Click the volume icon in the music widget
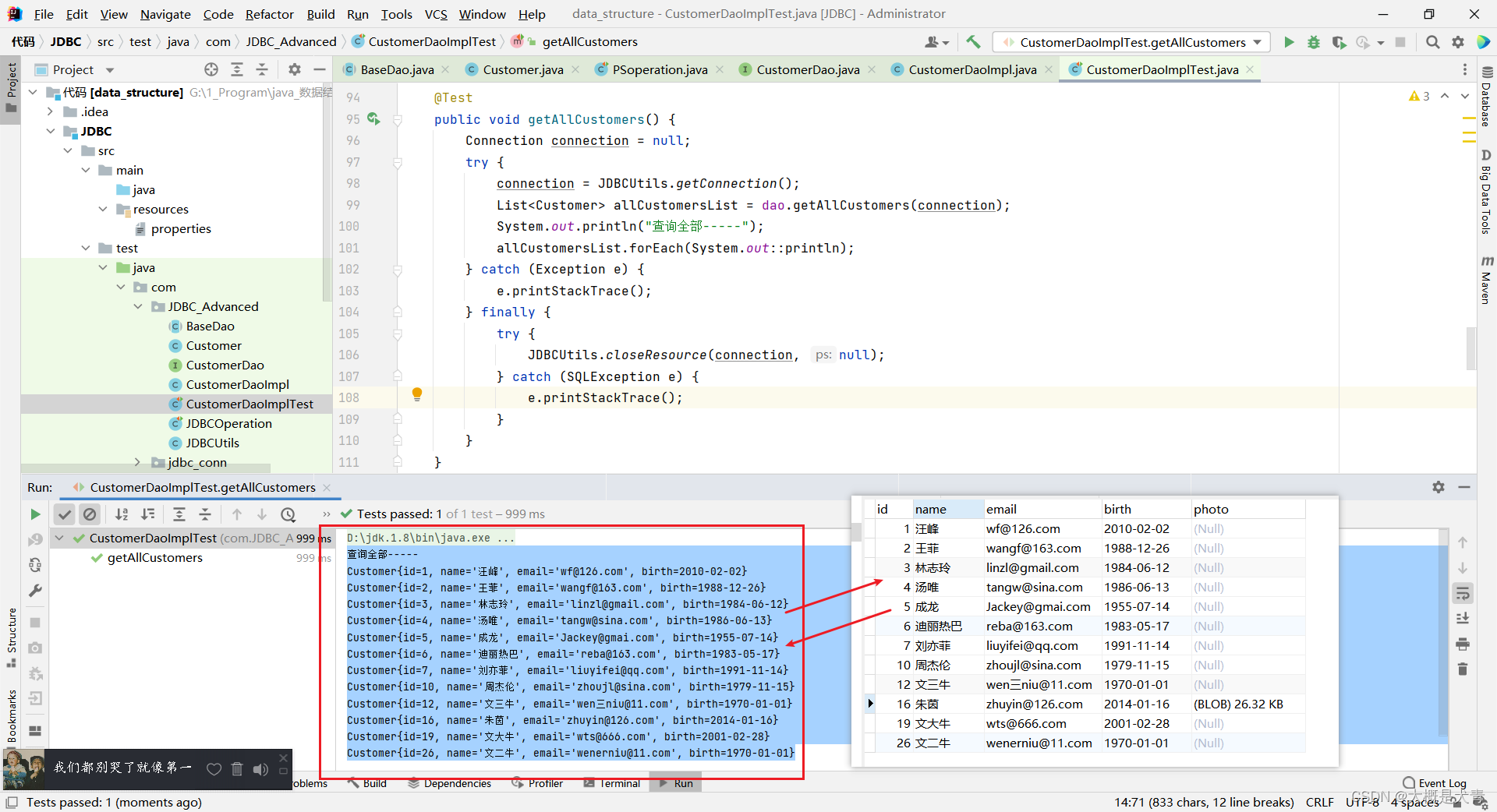 coord(260,769)
